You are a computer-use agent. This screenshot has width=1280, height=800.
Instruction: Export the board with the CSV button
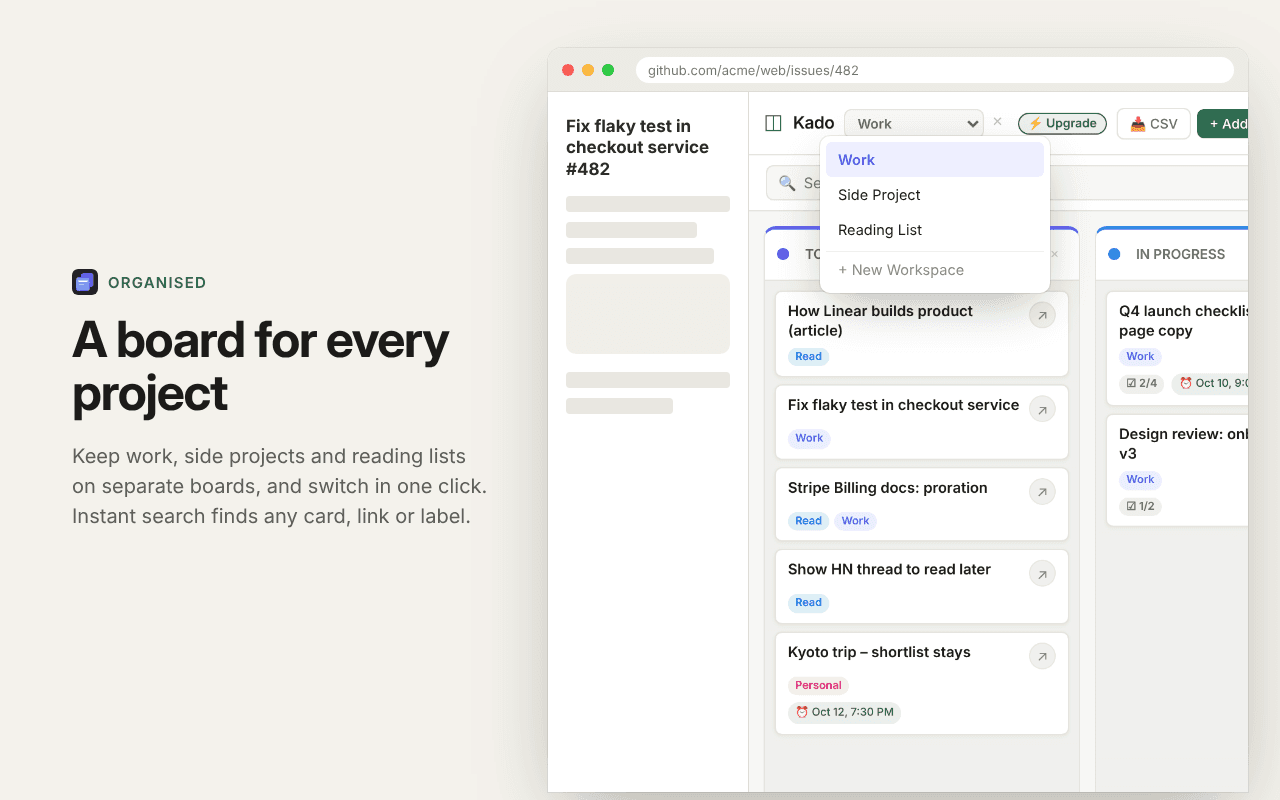tap(1154, 124)
